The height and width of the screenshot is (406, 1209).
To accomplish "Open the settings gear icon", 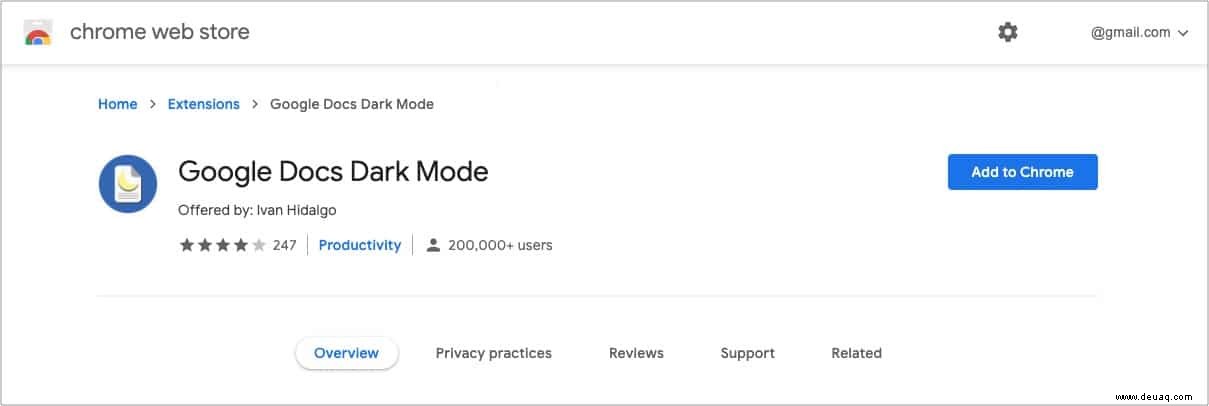I will tap(1008, 32).
